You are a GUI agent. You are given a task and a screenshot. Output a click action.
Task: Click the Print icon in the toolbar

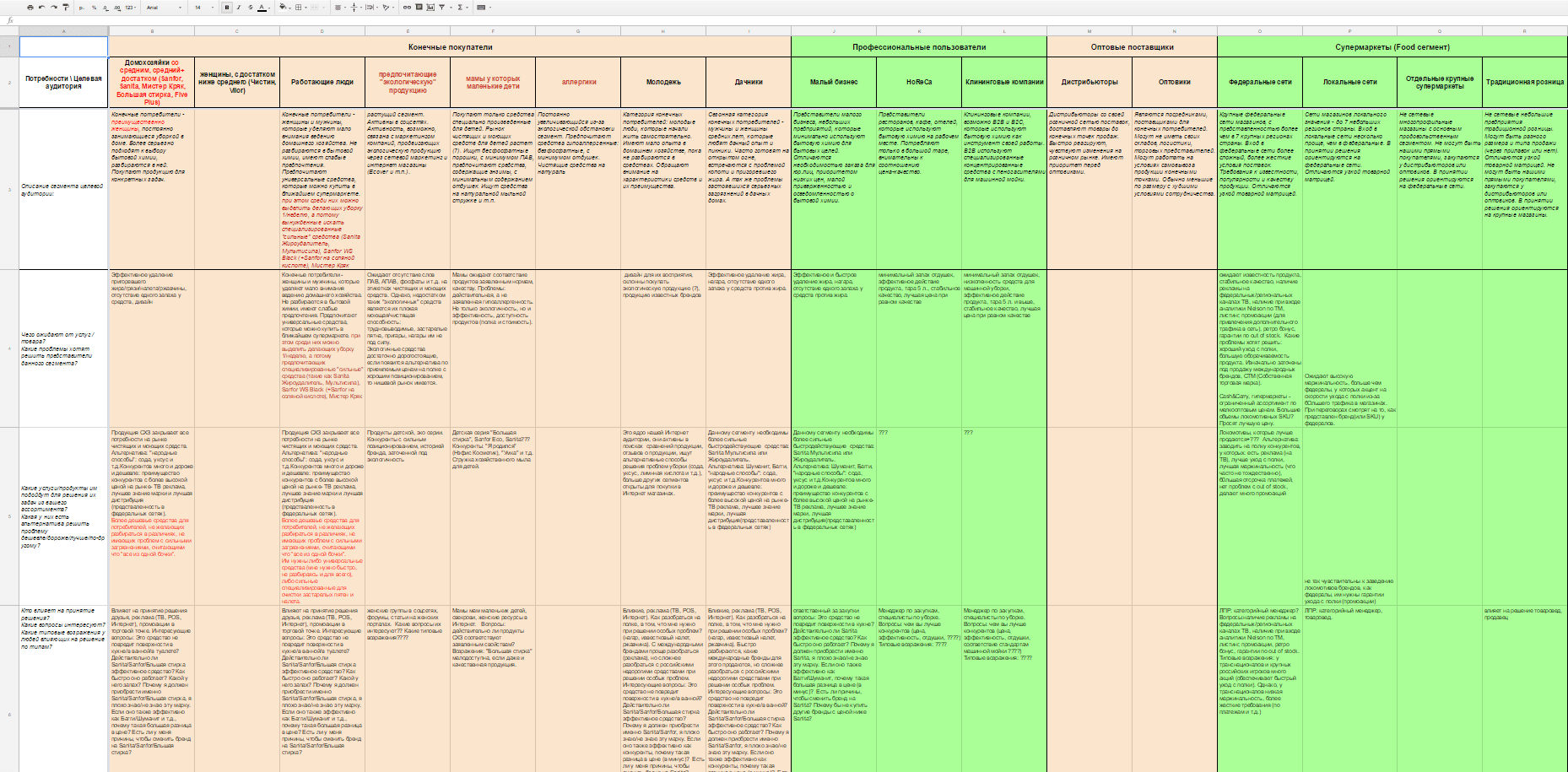30,8
